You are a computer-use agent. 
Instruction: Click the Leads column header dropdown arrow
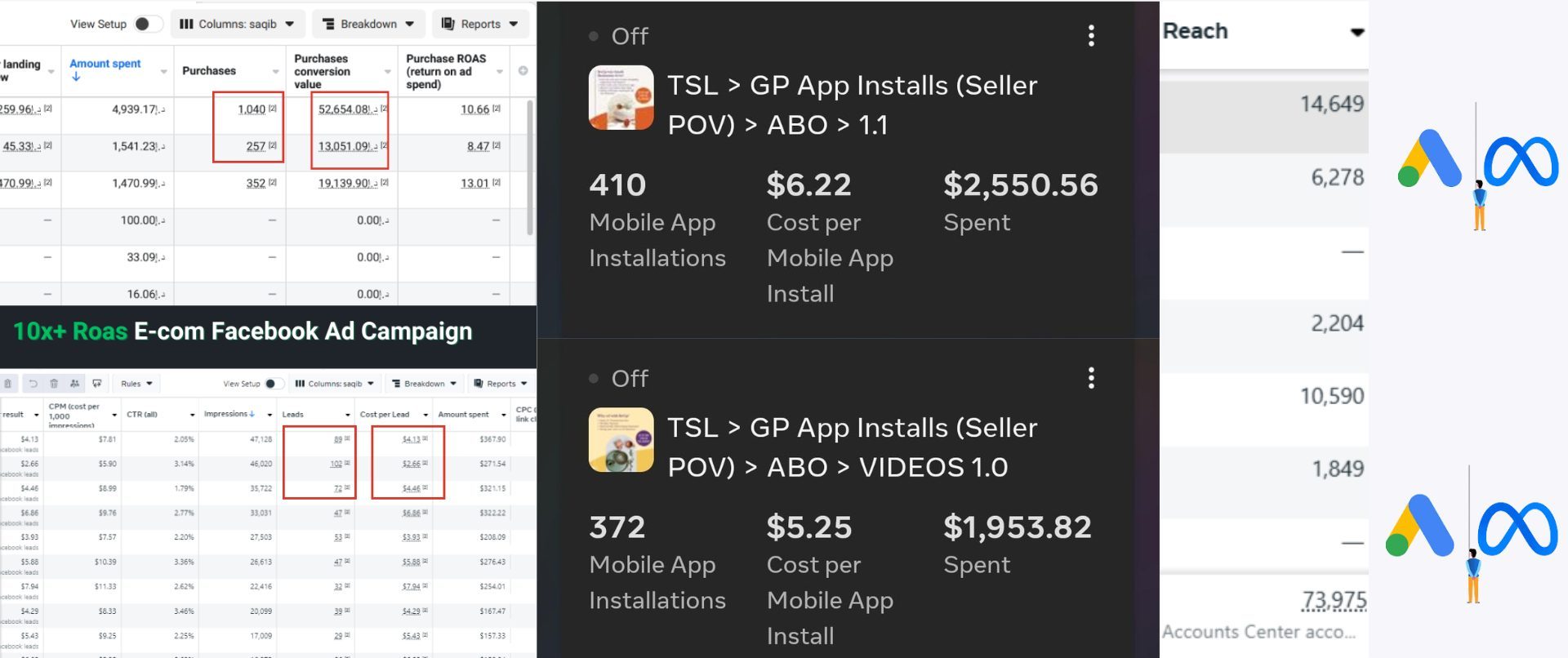pos(348,415)
